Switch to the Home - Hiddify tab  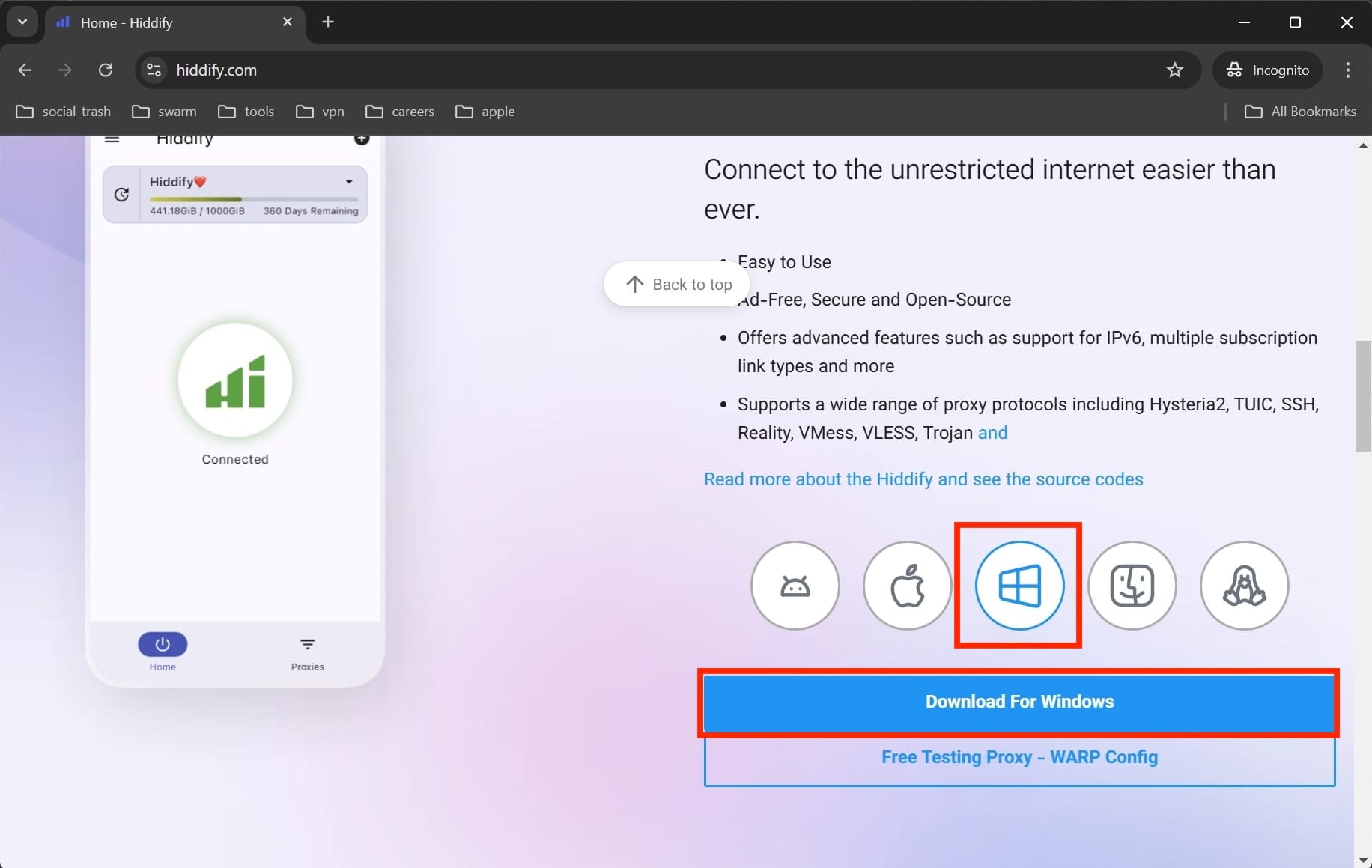tap(165, 23)
